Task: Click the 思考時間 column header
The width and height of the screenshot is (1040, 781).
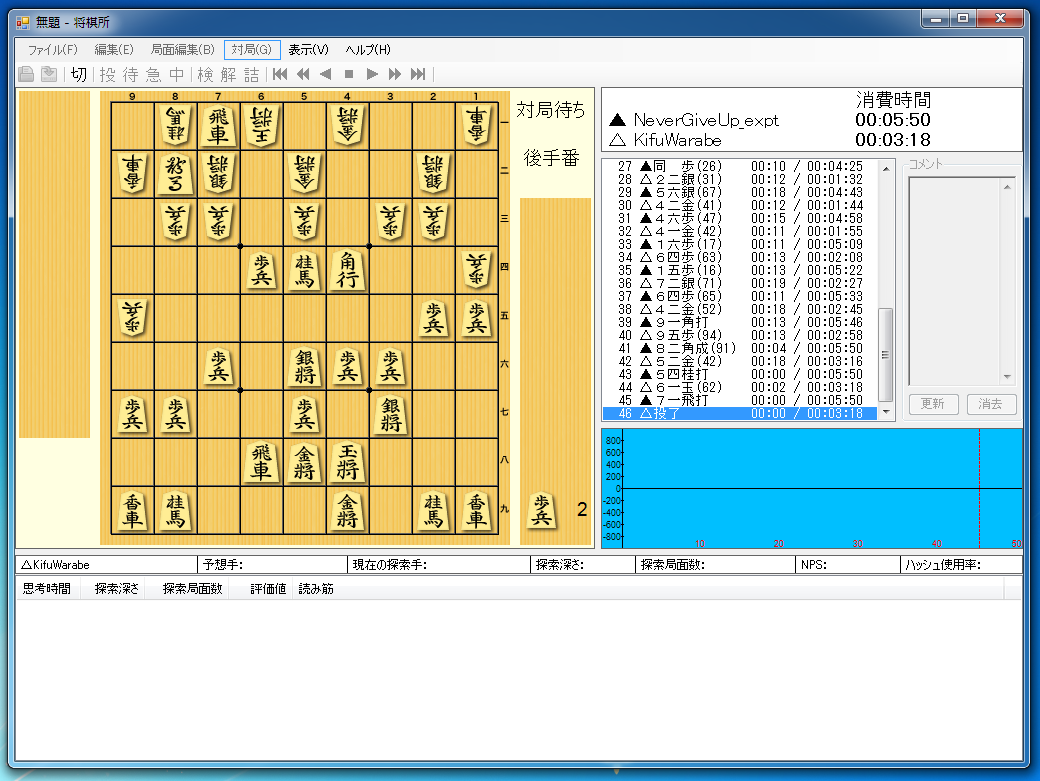Action: (46, 589)
